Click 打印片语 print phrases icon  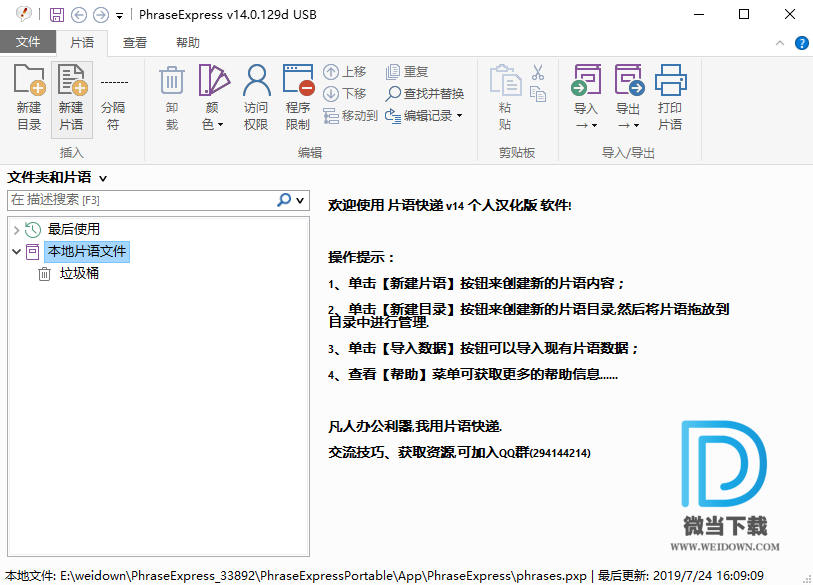click(x=670, y=80)
